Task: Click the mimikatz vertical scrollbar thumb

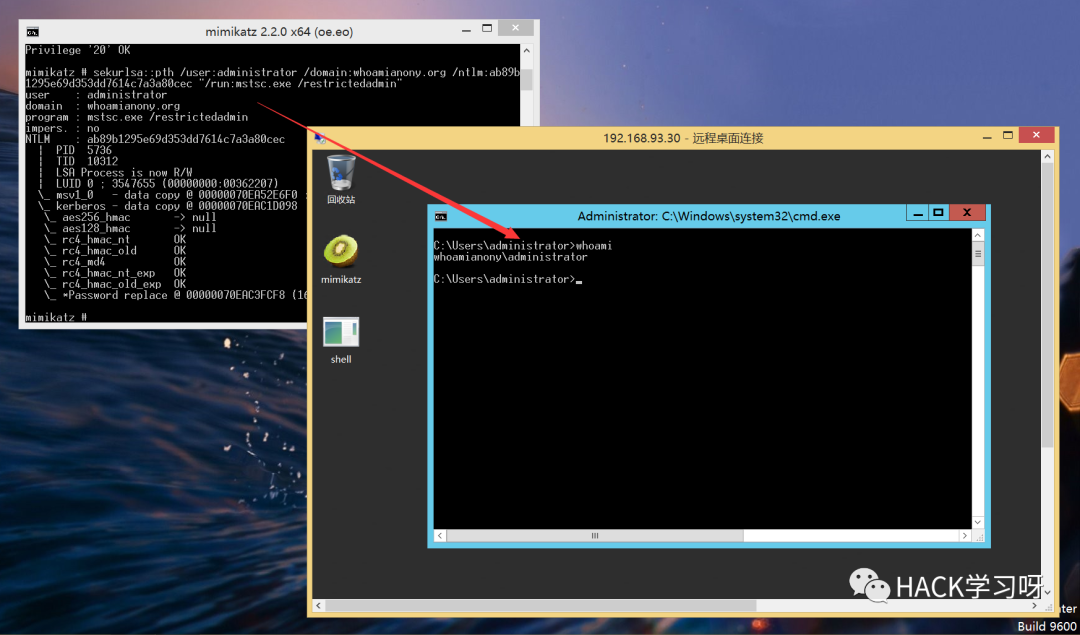Action: click(527, 79)
